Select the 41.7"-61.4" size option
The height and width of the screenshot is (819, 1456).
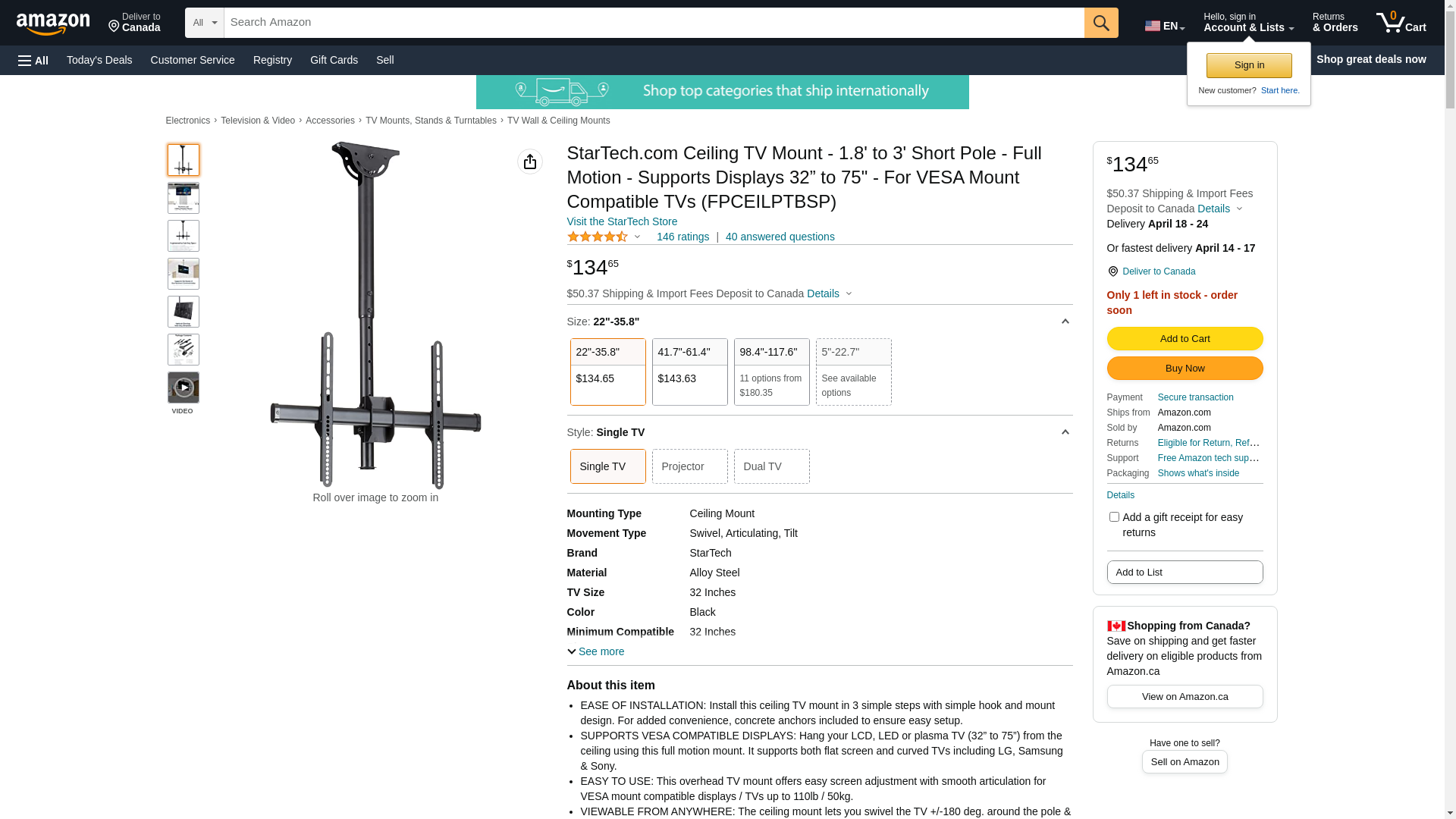pos(689,372)
